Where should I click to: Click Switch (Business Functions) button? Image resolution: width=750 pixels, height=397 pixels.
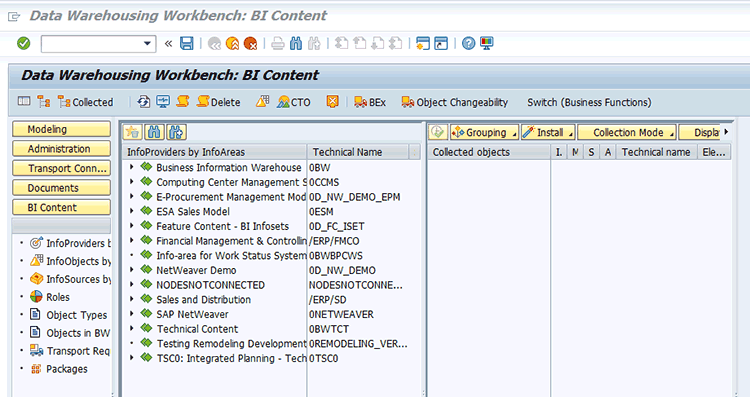click(589, 102)
